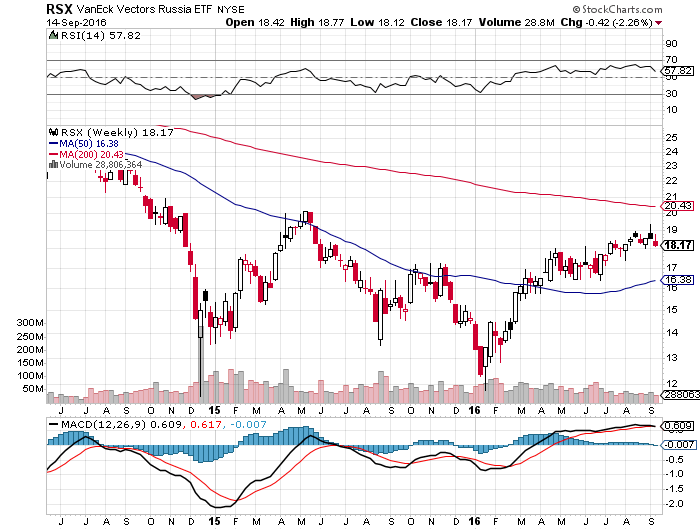Click the RSI(14) 57.82 legend text
The image size is (700, 530).
tap(101, 35)
